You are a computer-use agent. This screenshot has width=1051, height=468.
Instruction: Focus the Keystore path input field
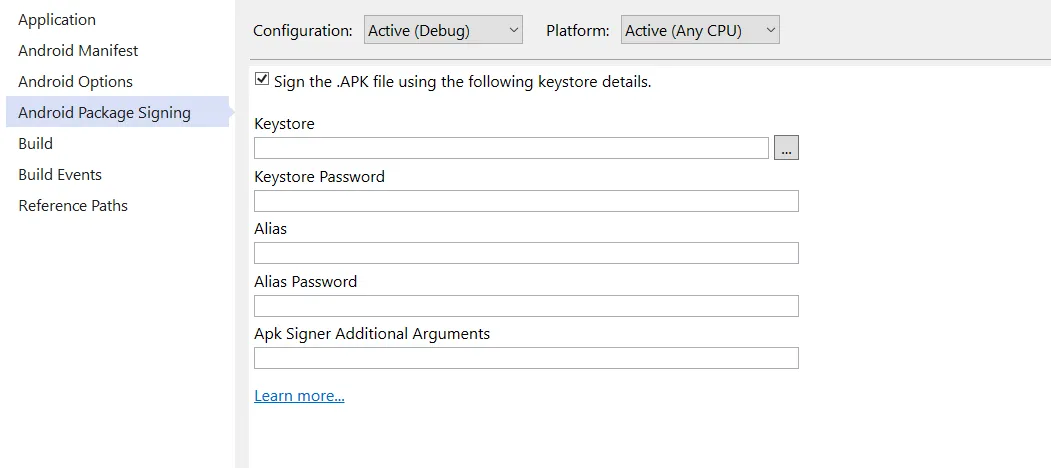click(511, 148)
